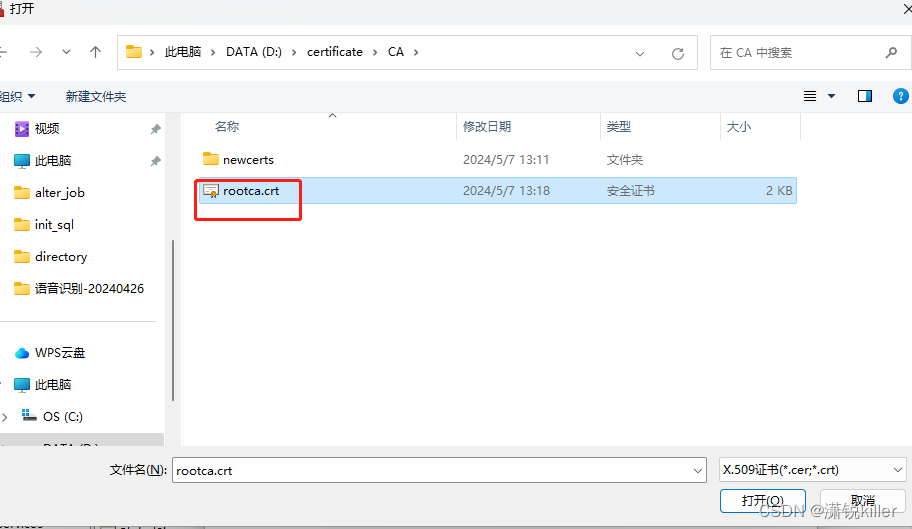912x529 pixels.
Task: Sort by 名称 column
Action: point(227,127)
